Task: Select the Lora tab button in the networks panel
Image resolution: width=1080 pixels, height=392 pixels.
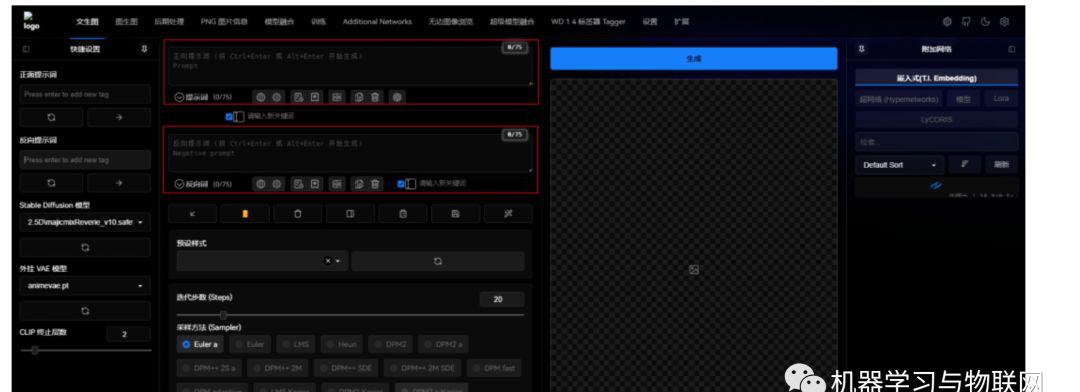Action: [1001, 99]
